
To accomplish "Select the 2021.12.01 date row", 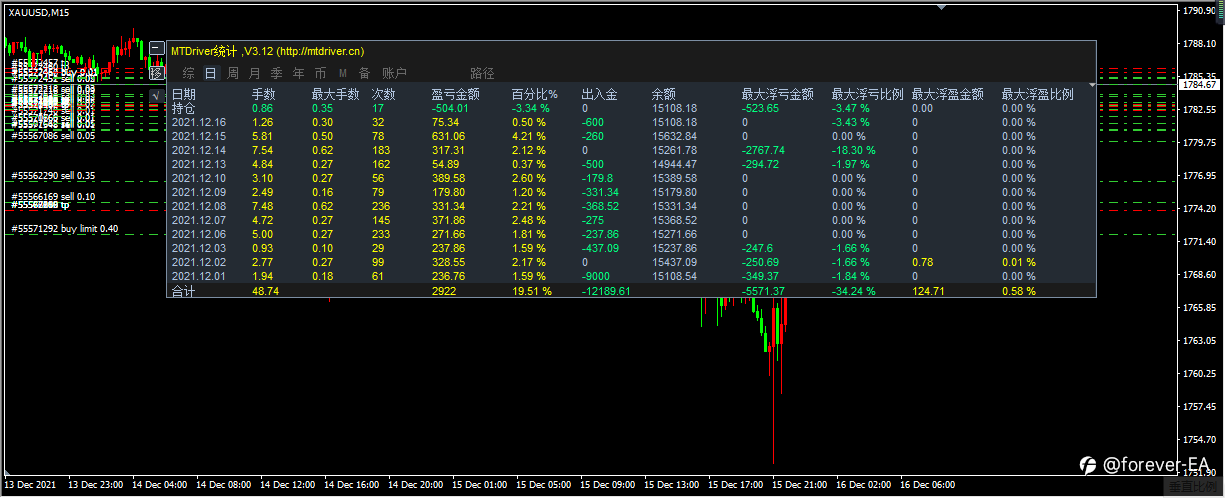I will 199,276.
